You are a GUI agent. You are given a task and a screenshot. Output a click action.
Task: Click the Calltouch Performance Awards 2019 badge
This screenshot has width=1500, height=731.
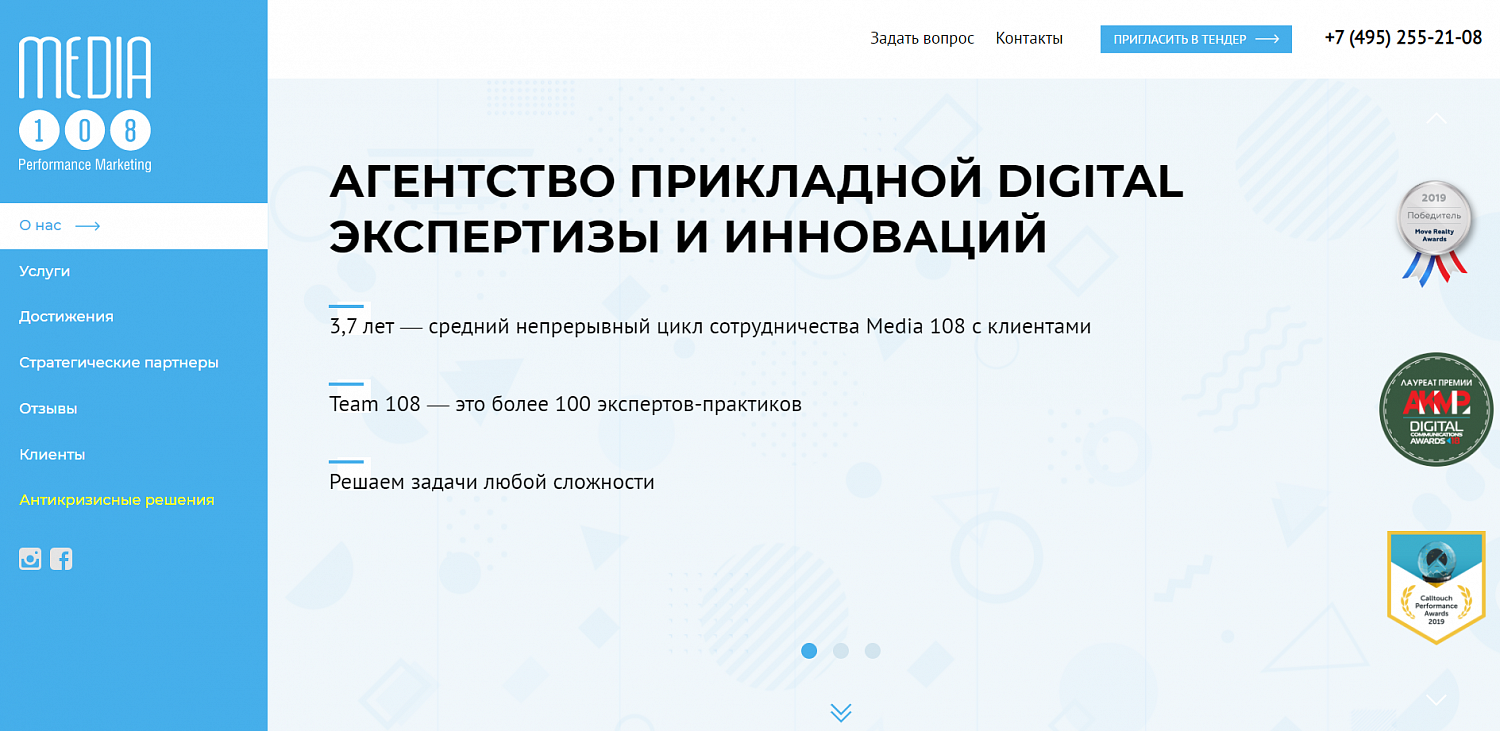tap(1436, 588)
